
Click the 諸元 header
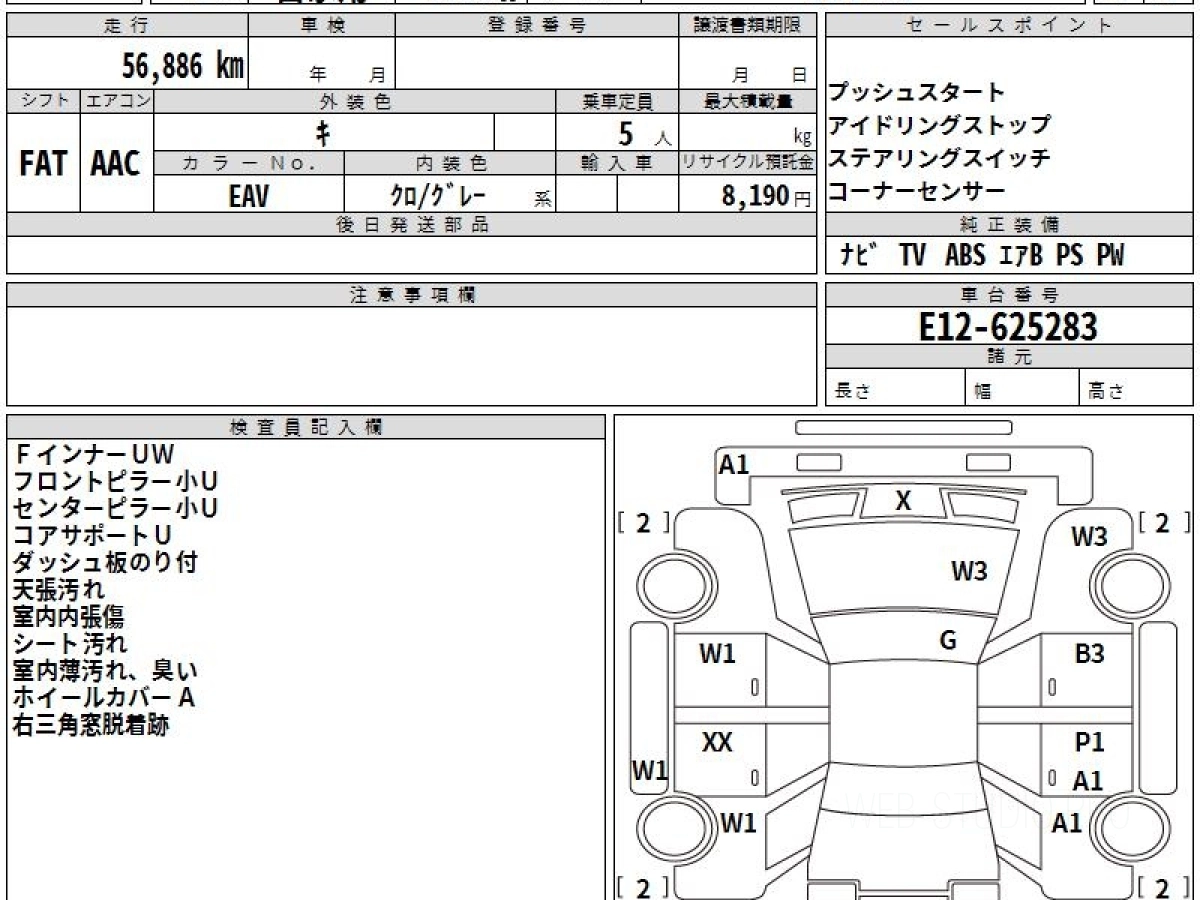coord(1010,357)
